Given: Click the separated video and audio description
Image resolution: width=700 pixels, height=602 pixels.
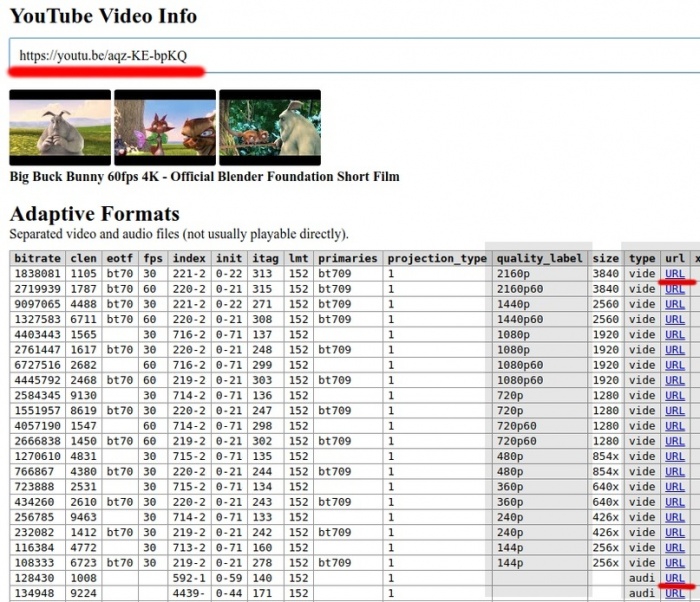Looking at the screenshot, I should (179, 234).
